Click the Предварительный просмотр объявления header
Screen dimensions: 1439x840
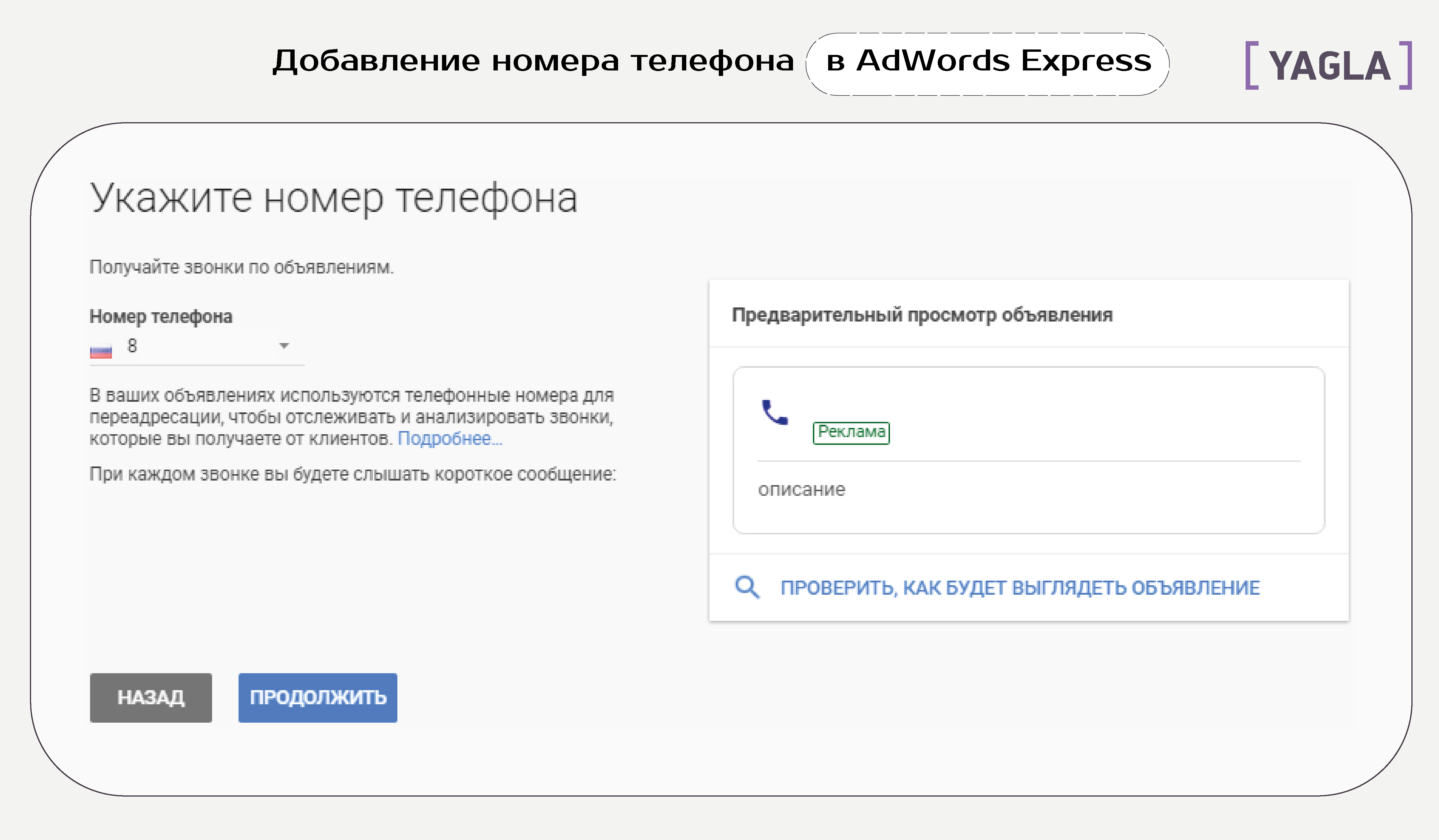(x=922, y=315)
